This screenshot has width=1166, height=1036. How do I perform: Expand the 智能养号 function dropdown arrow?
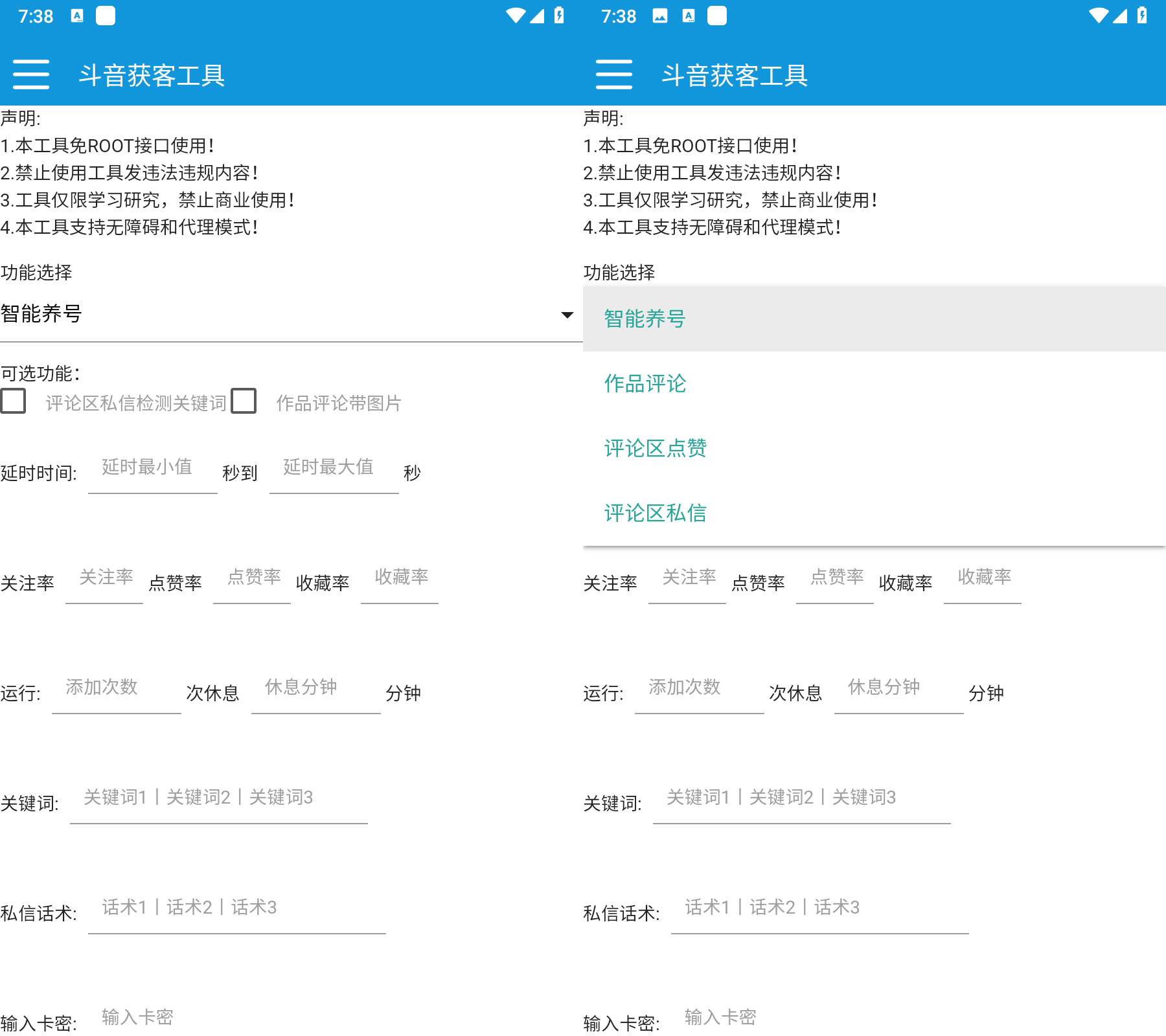567,315
